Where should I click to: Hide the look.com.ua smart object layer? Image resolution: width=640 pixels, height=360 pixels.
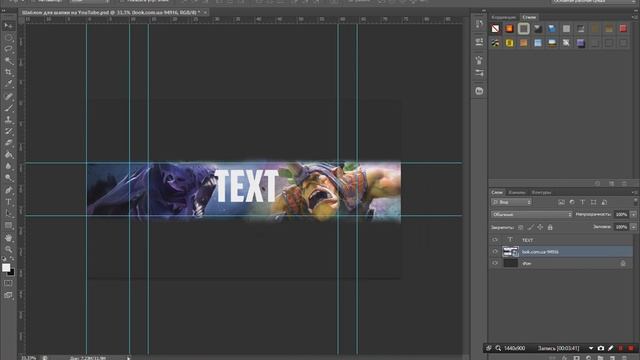click(x=495, y=252)
